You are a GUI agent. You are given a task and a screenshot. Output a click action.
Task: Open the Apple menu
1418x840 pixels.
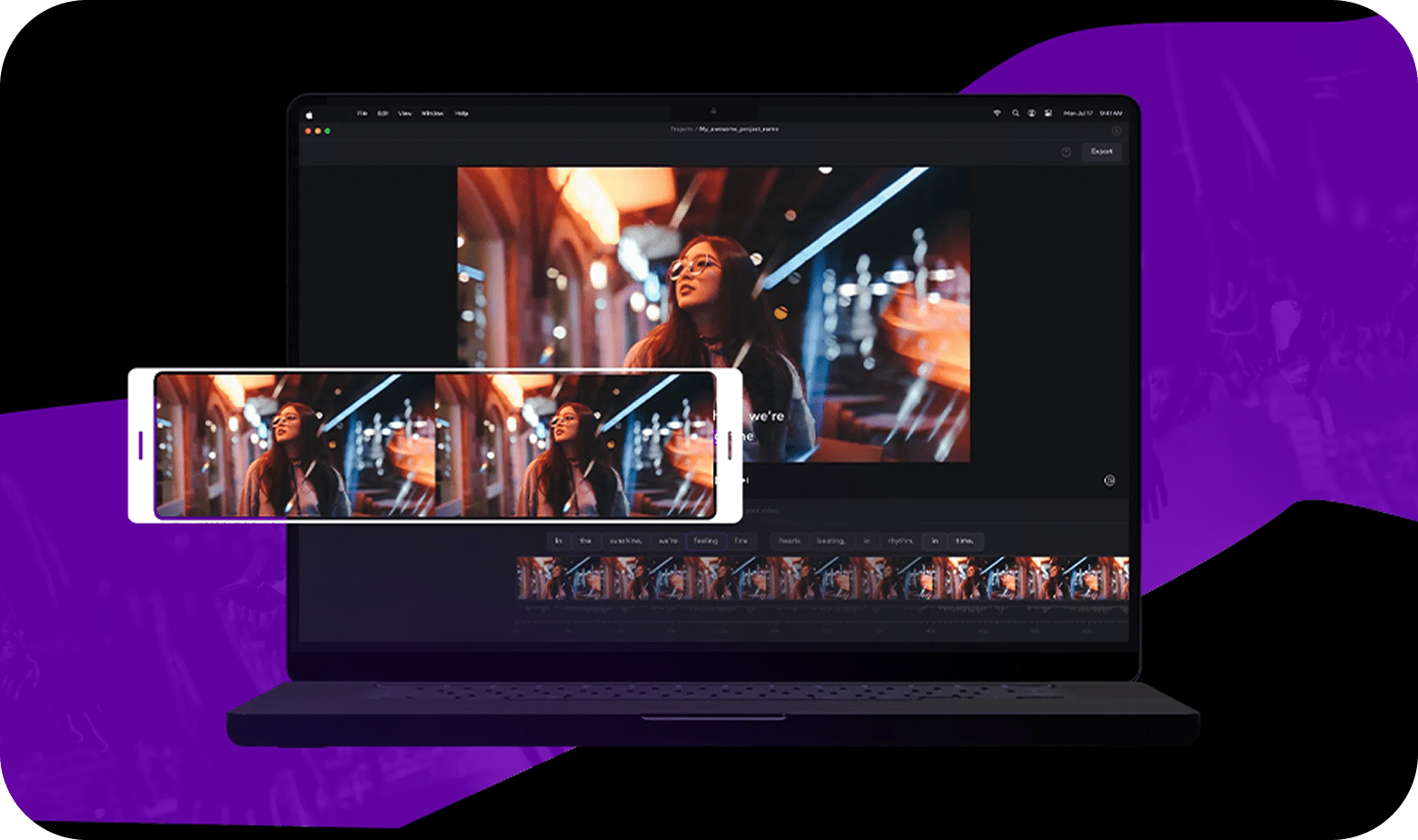309,115
